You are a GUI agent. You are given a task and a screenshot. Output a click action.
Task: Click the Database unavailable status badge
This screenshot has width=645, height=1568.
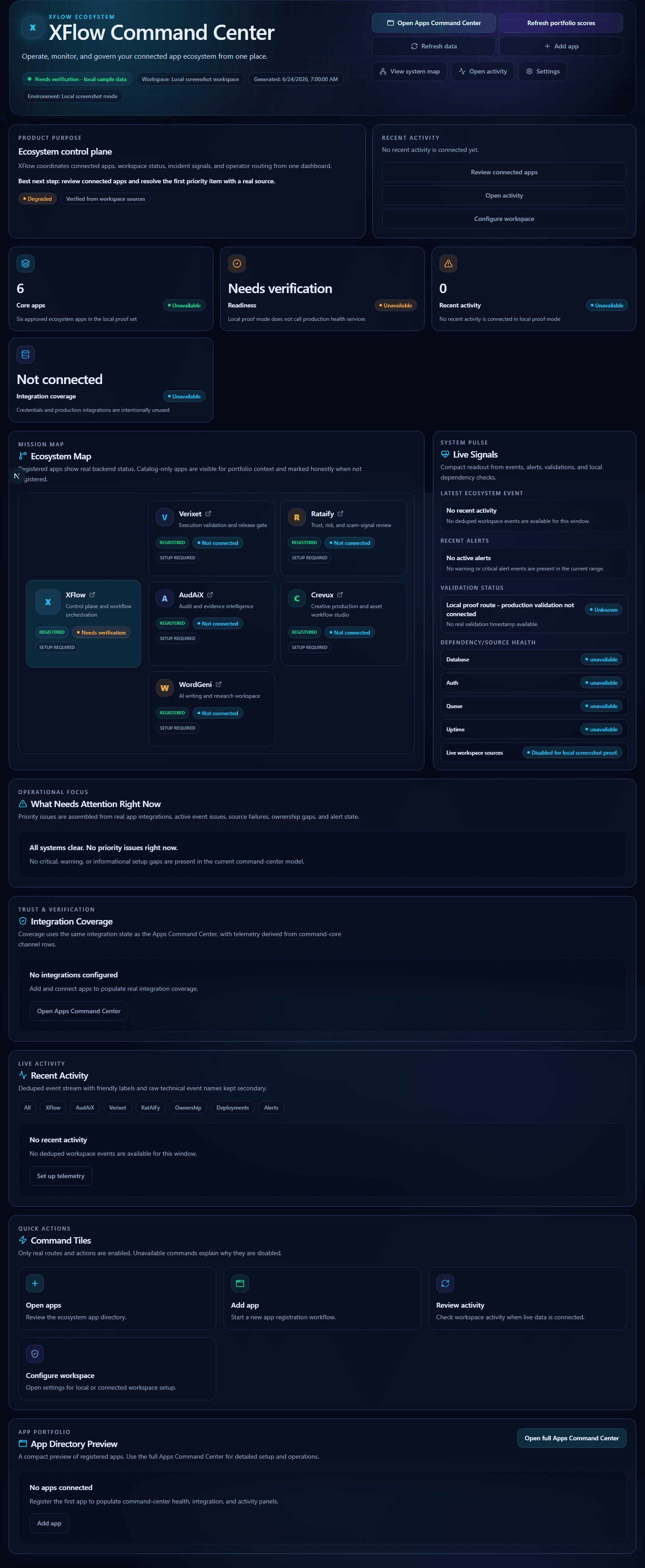pos(601,659)
